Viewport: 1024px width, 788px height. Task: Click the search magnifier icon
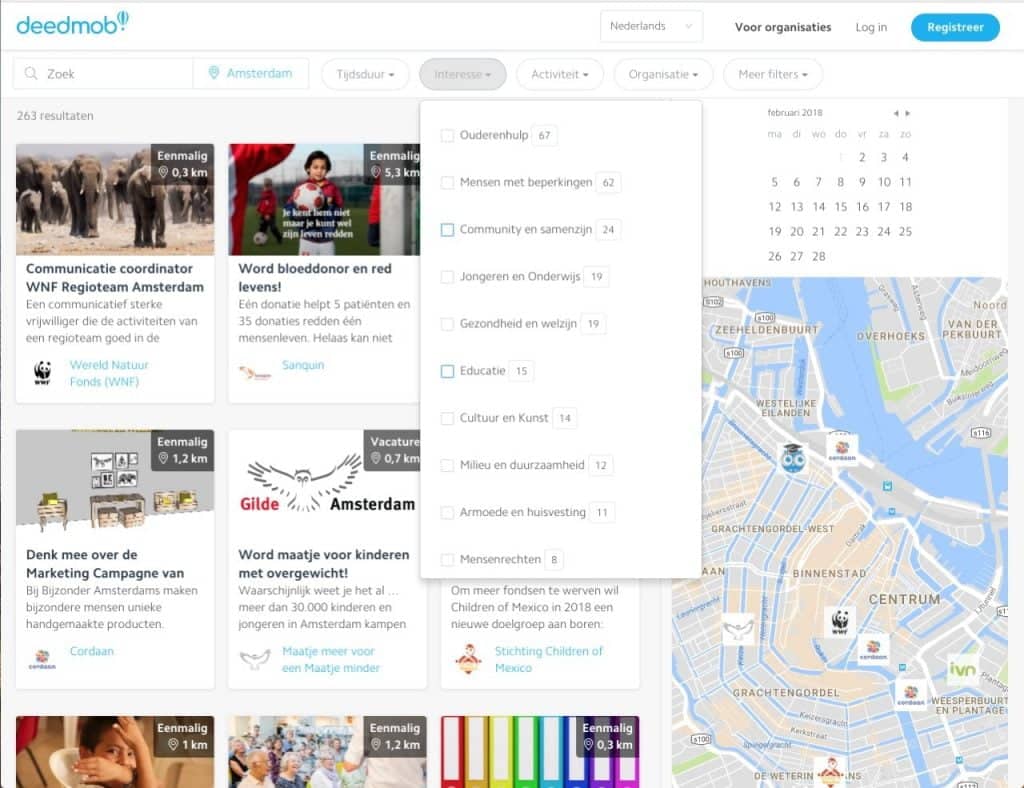click(31, 73)
